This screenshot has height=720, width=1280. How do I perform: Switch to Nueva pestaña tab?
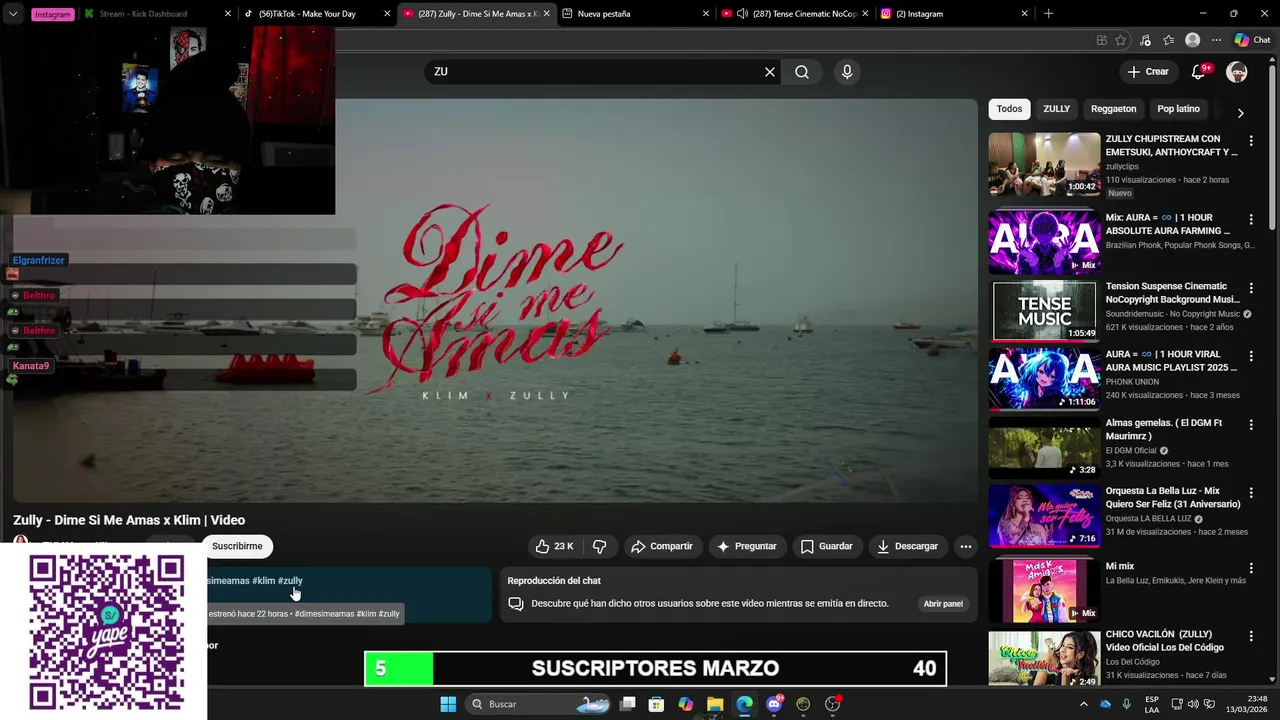tap(635, 14)
